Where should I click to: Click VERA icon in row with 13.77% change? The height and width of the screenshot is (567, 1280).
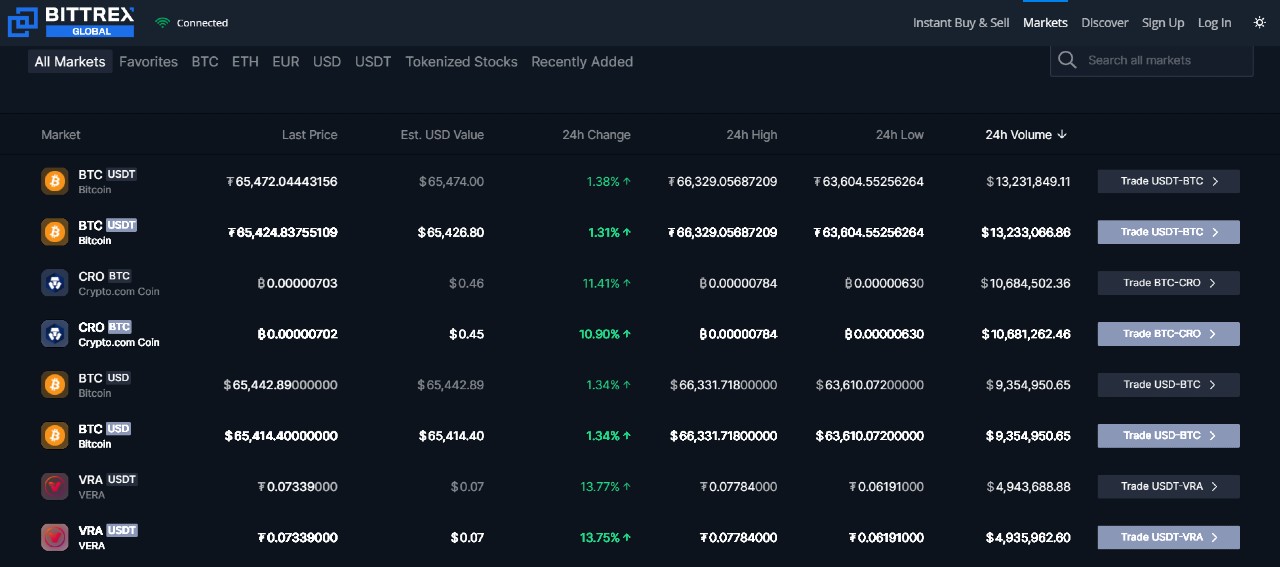pos(55,487)
